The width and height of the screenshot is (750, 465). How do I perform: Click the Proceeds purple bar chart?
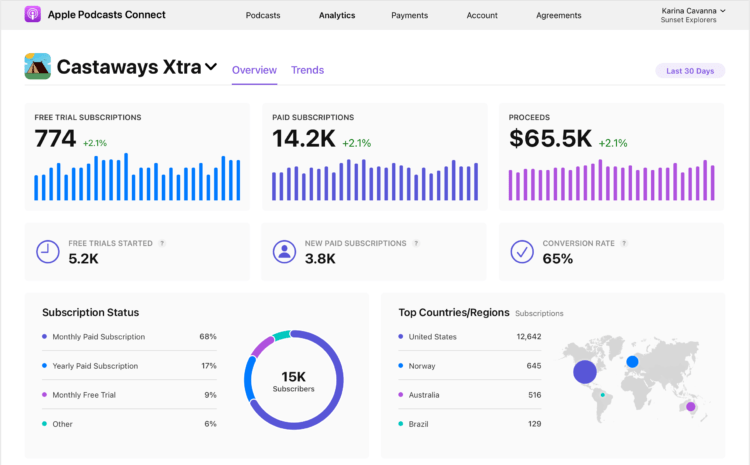pos(612,179)
